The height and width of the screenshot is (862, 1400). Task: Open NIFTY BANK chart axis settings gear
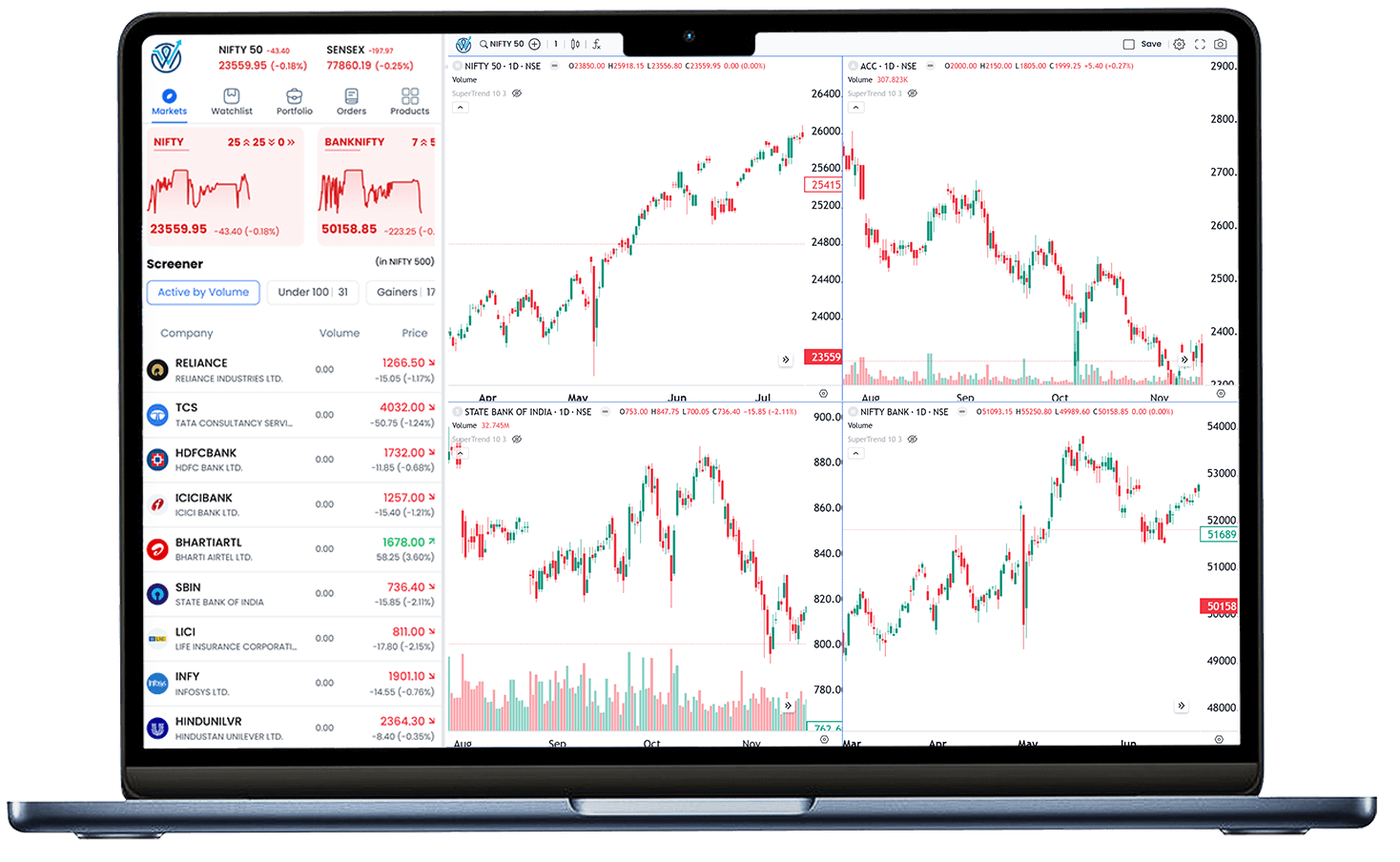[x=1219, y=739]
